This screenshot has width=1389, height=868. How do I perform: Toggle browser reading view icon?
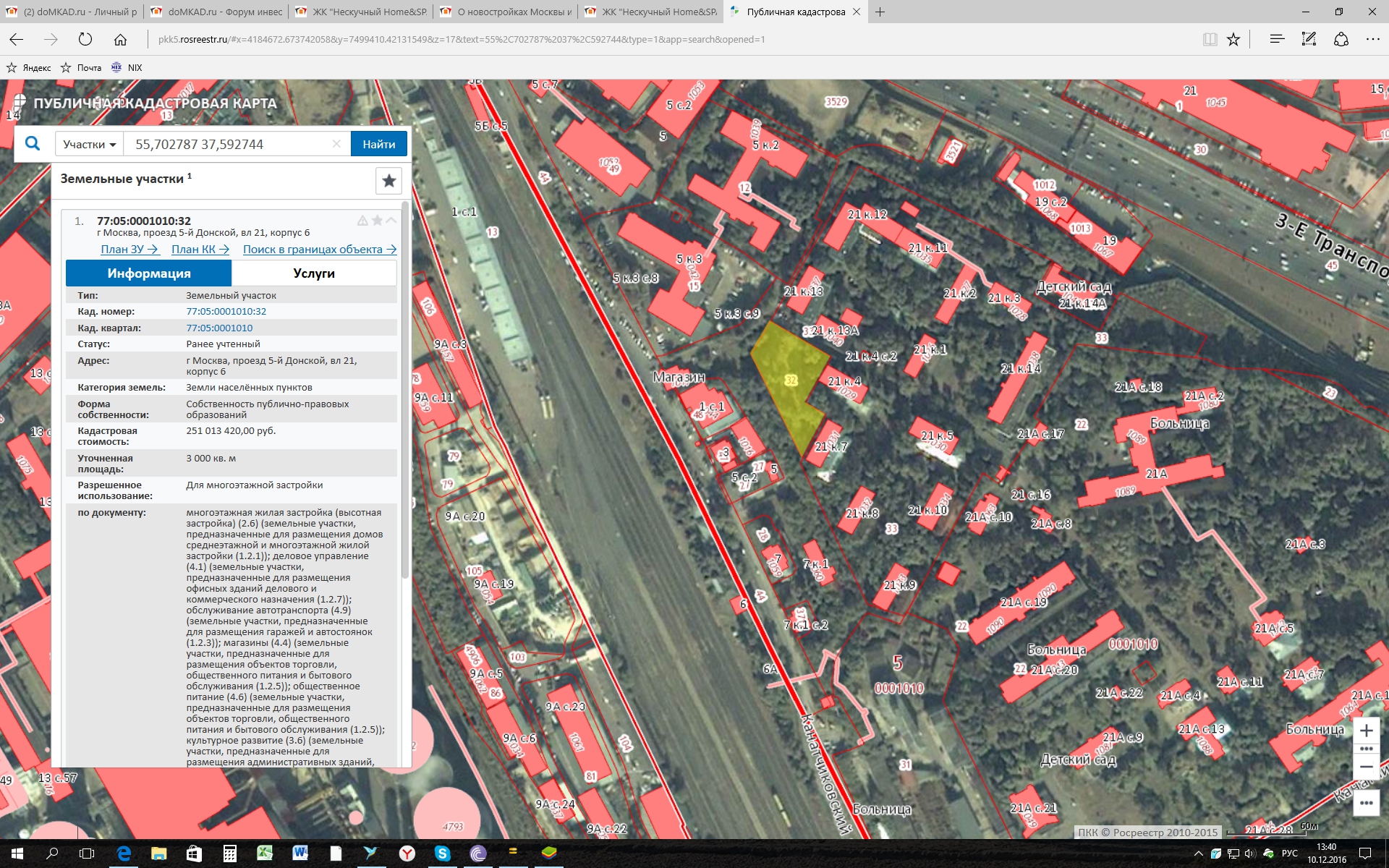(x=1210, y=40)
